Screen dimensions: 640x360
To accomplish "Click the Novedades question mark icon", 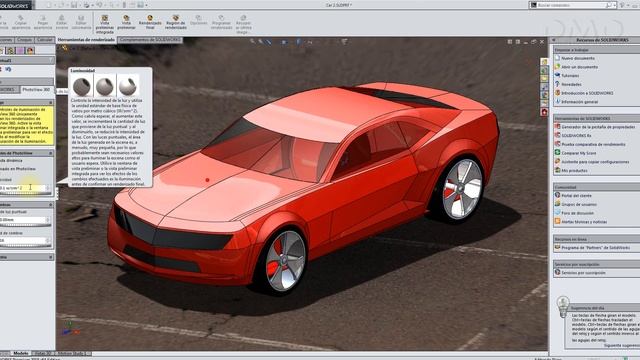I will (x=557, y=84).
